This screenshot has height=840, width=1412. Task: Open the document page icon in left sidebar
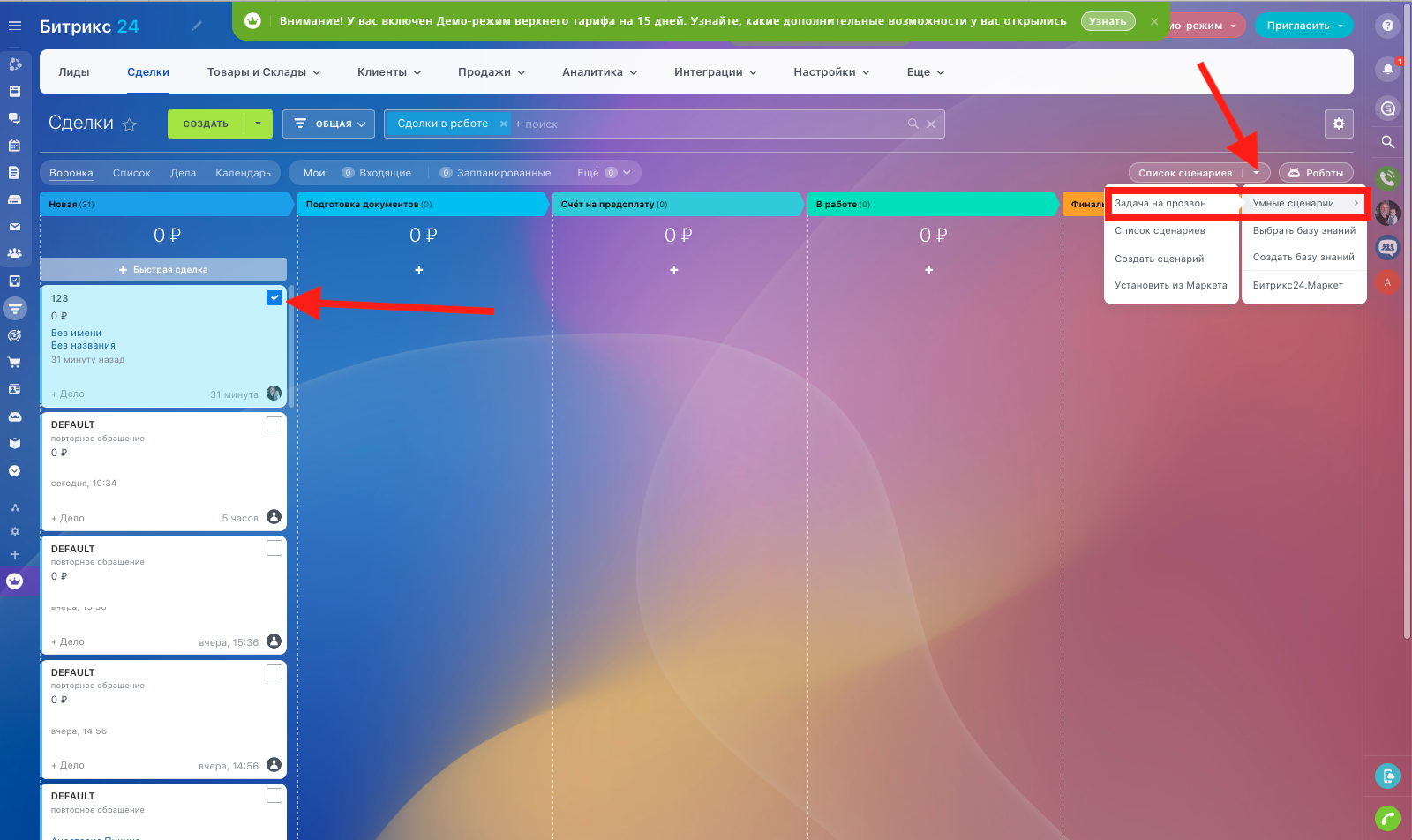[x=14, y=172]
